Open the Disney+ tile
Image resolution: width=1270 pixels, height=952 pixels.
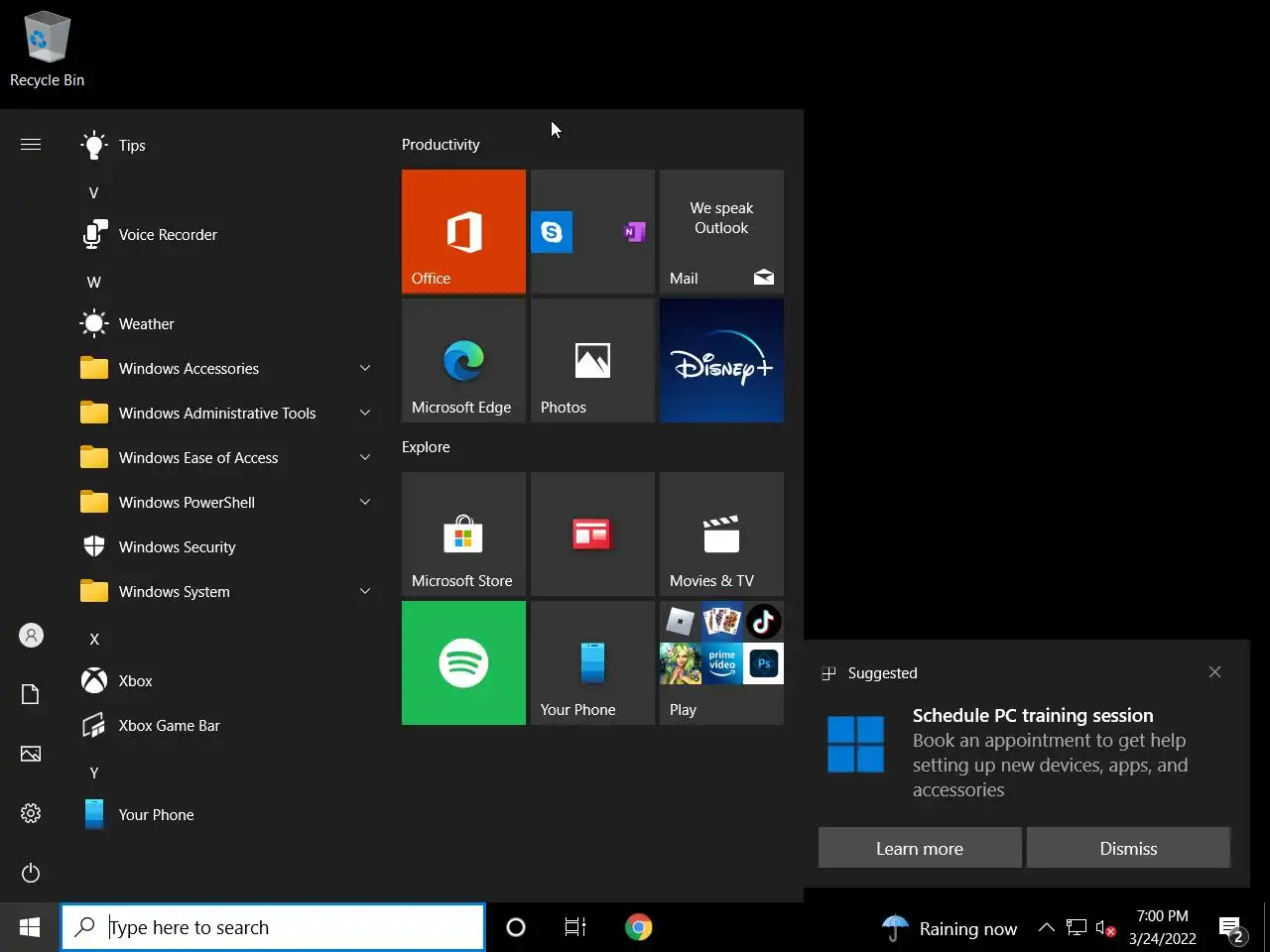tap(721, 360)
